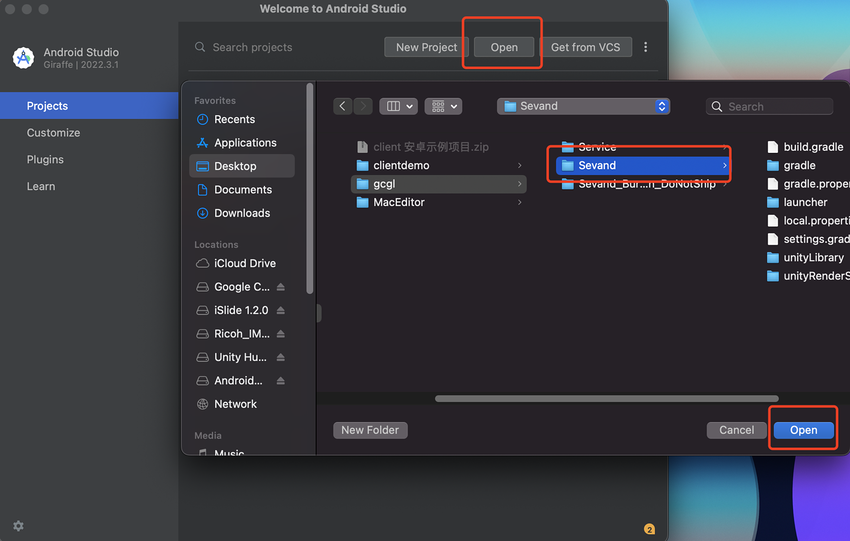Screen dimensions: 850x541
Task: Select the unityLibrary folder
Action: [x=808, y=257]
